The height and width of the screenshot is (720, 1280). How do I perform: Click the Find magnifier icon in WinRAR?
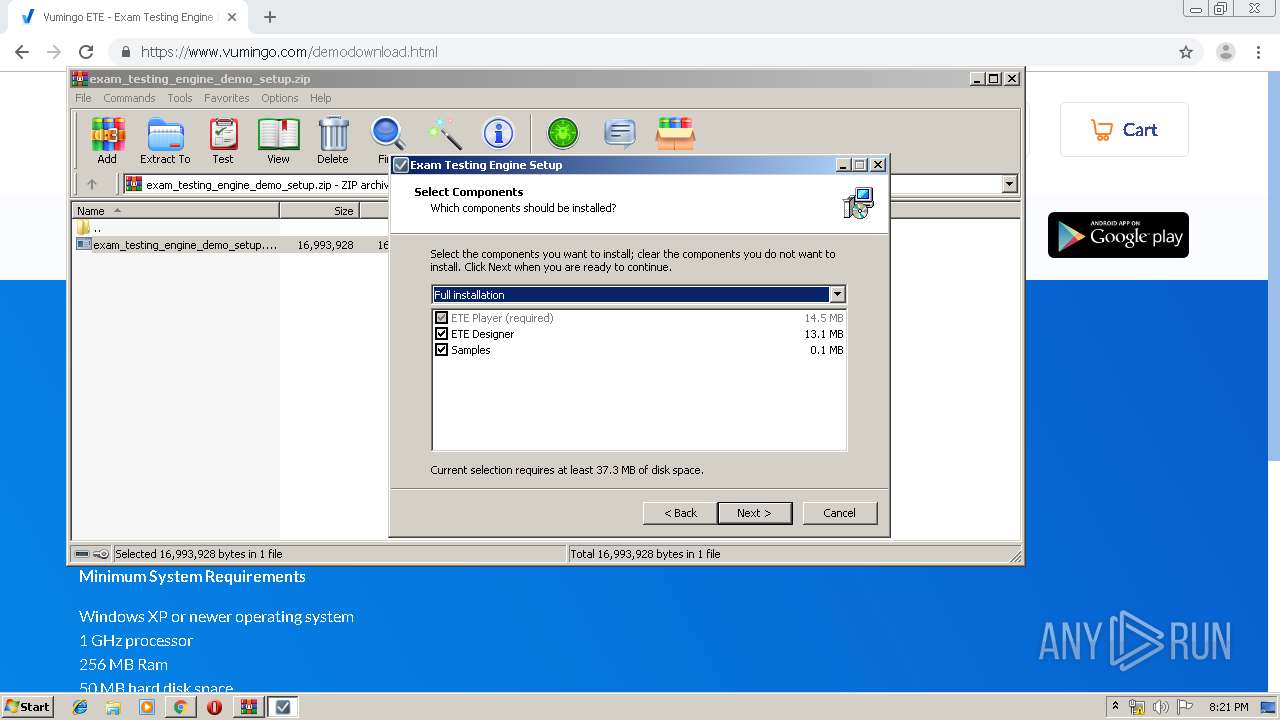click(387, 134)
